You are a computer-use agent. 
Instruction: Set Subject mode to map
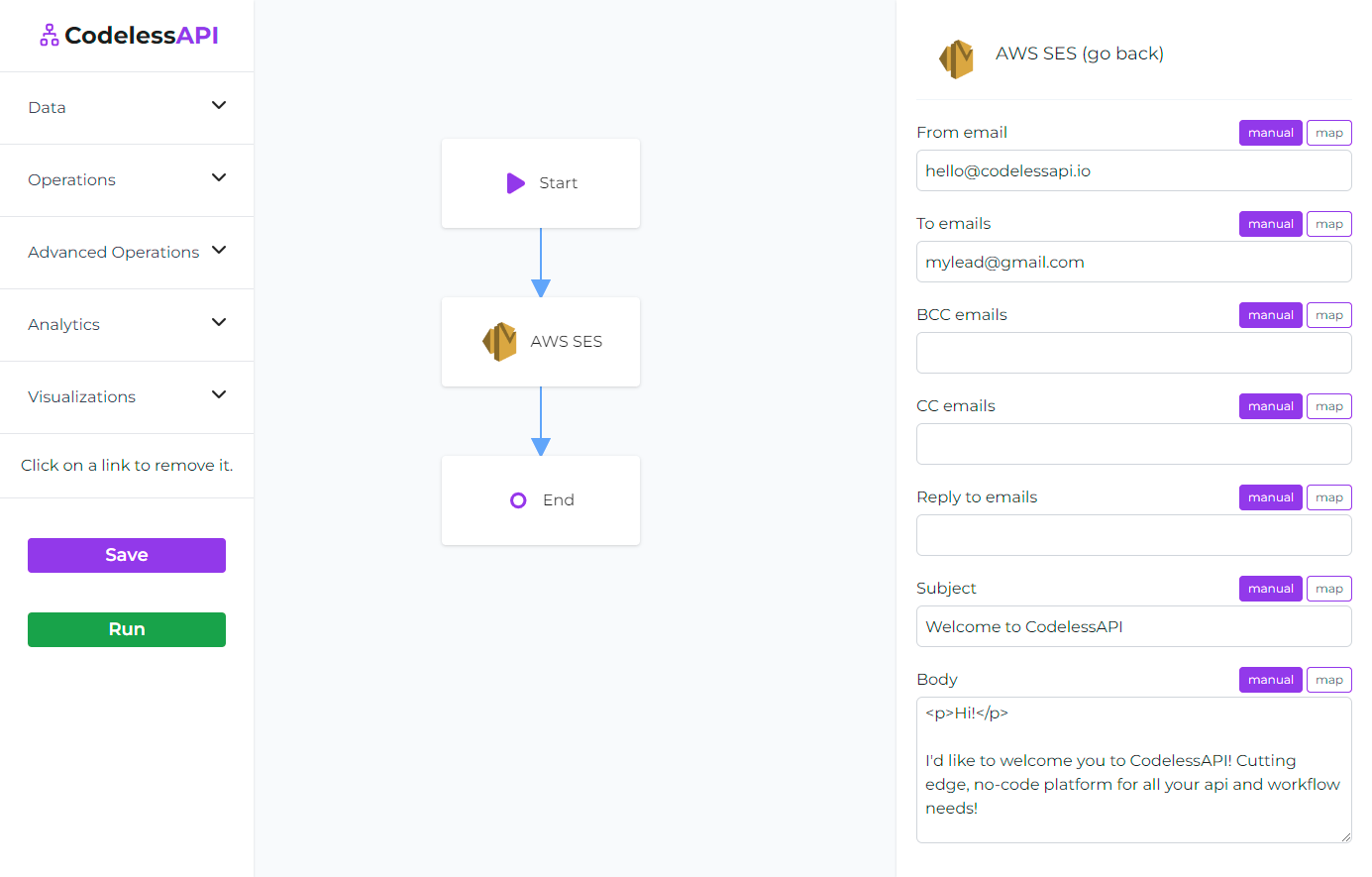tap(1329, 589)
